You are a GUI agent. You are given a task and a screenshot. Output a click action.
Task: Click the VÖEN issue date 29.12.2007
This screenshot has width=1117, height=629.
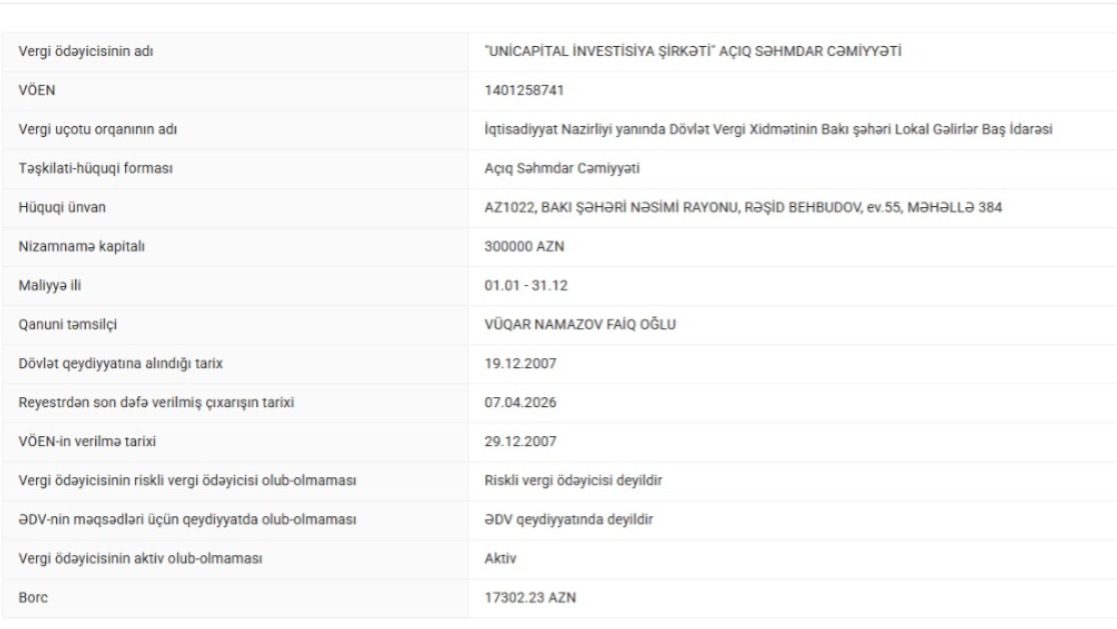tap(520, 442)
